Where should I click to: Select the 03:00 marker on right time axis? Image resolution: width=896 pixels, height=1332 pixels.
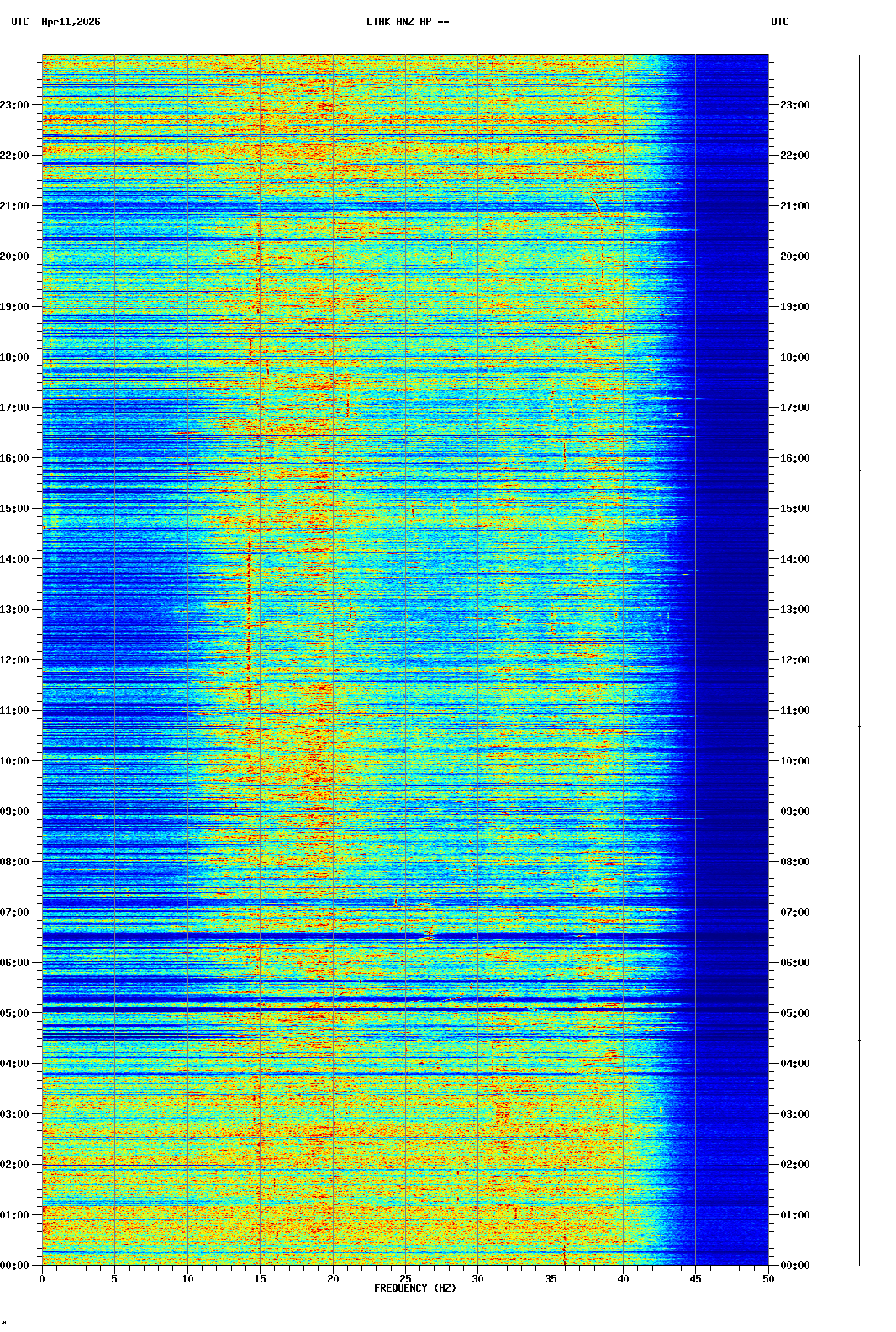[794, 1114]
